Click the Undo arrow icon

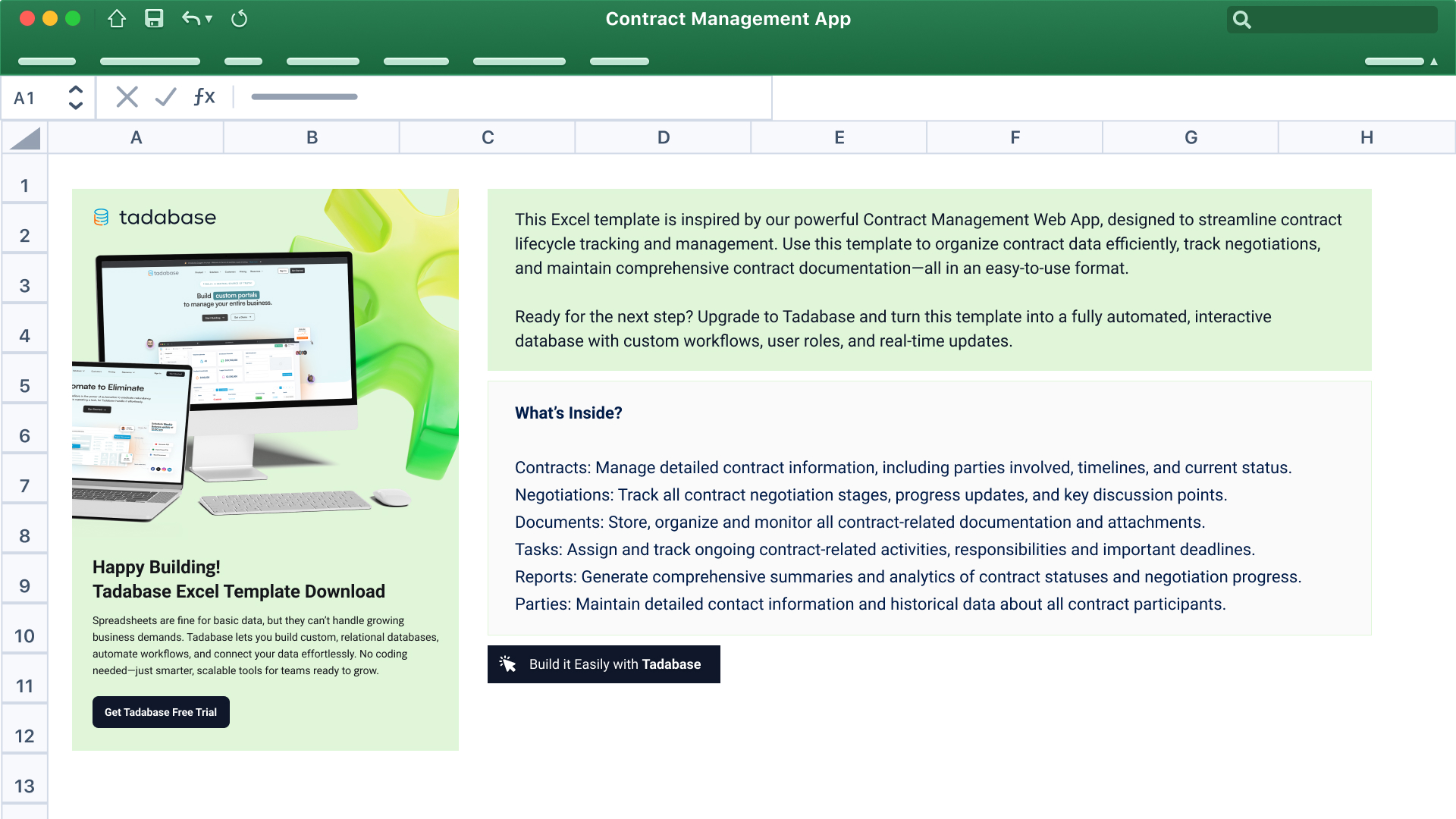(191, 19)
